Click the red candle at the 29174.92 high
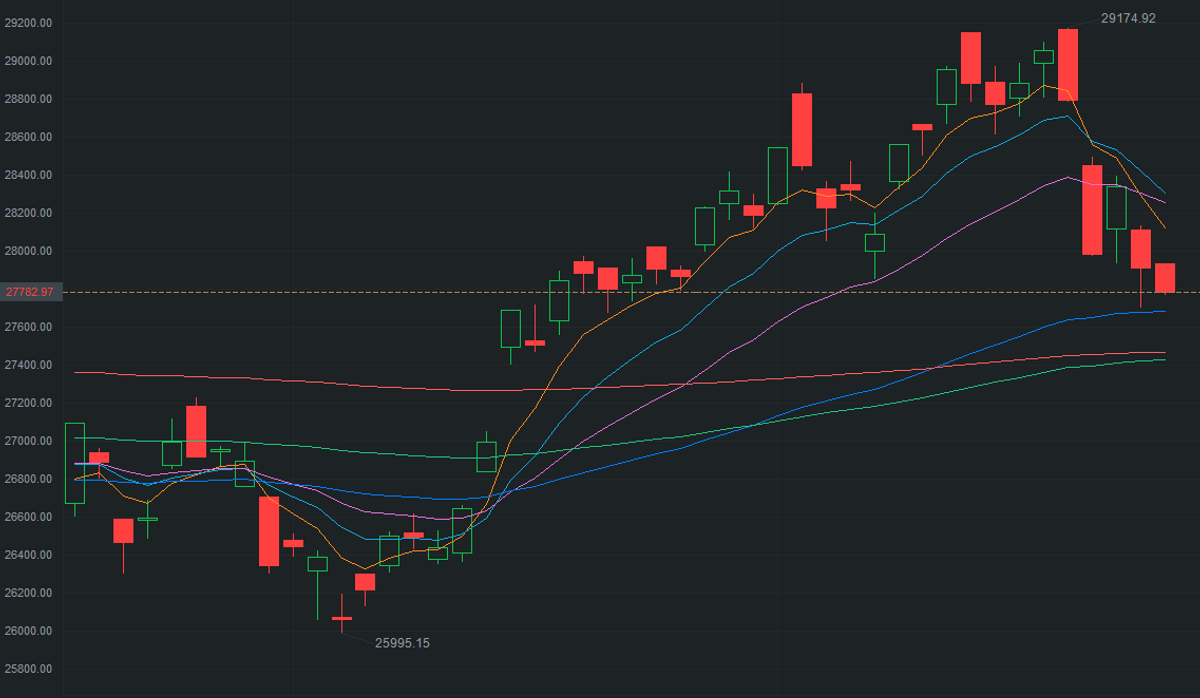The image size is (1200, 698). pyautogui.click(x=1067, y=65)
